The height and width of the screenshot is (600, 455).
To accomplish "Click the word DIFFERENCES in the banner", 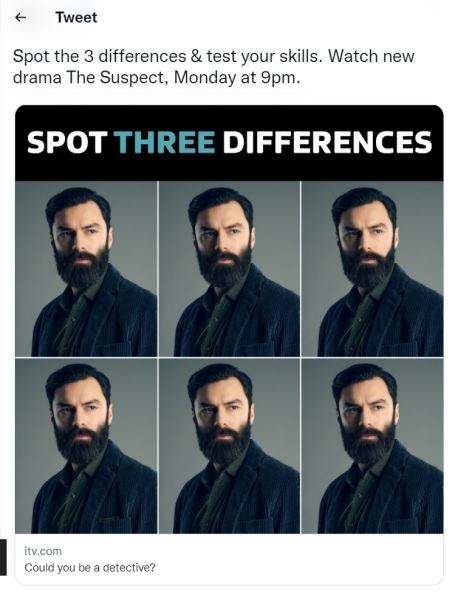I will click(328, 142).
